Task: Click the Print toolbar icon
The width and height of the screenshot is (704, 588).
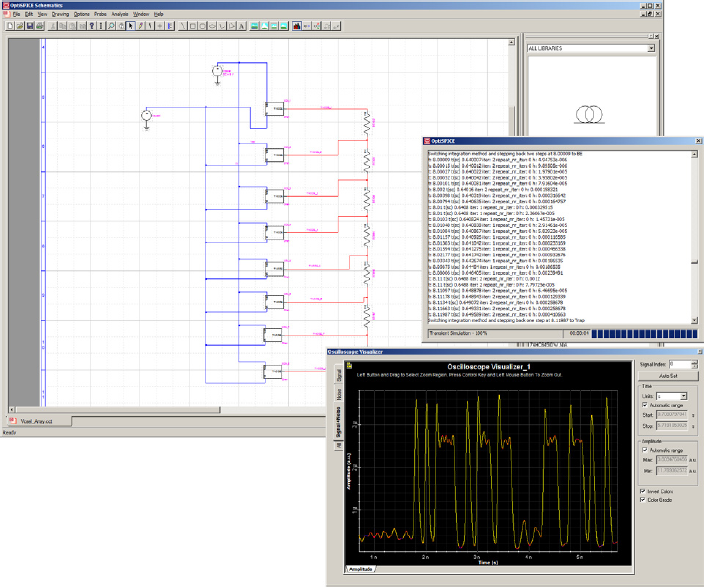Action: tap(42, 26)
